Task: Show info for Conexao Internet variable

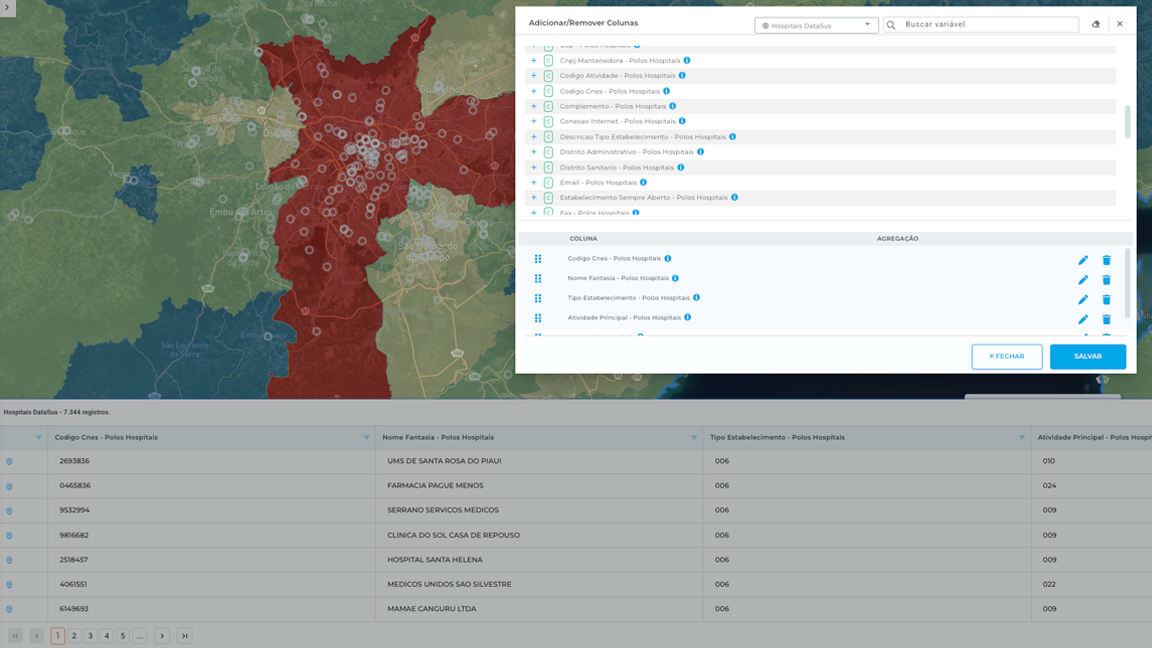Action: (682, 121)
